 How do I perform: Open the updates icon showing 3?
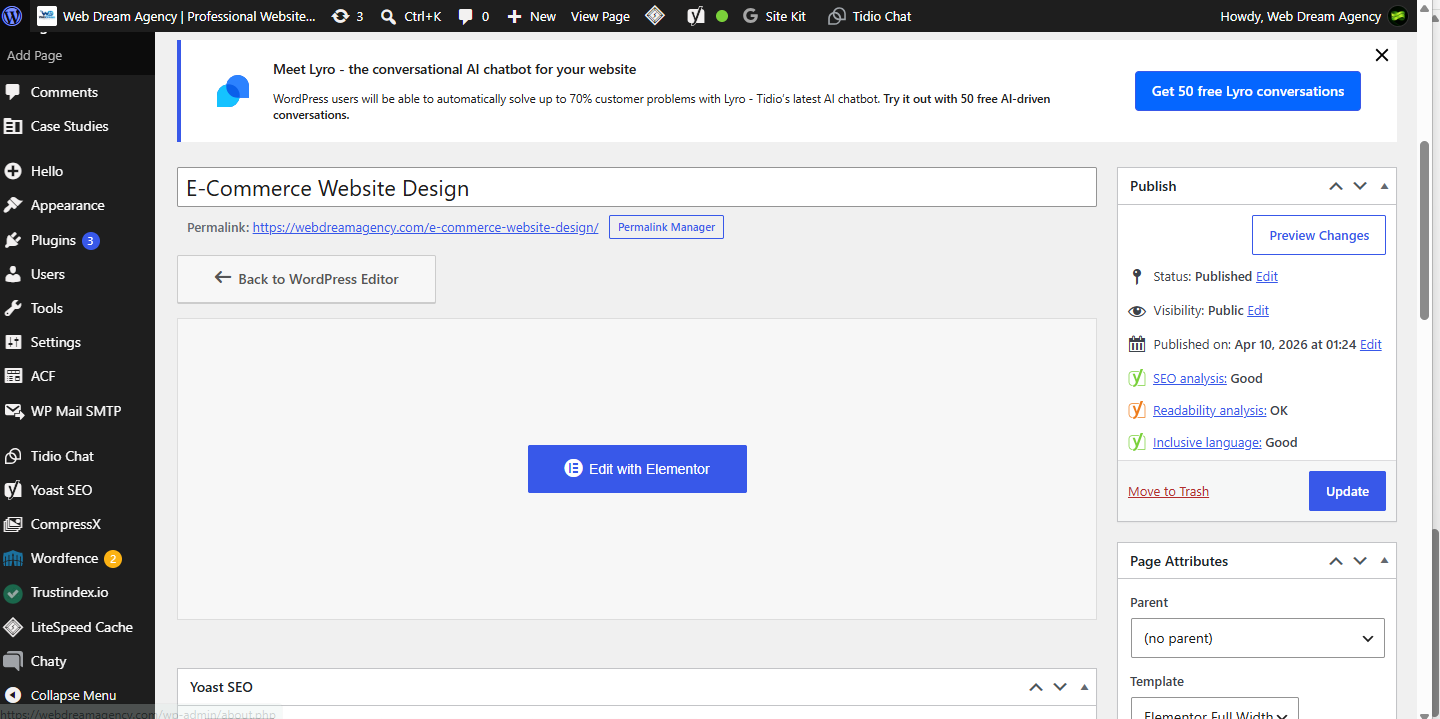click(347, 16)
